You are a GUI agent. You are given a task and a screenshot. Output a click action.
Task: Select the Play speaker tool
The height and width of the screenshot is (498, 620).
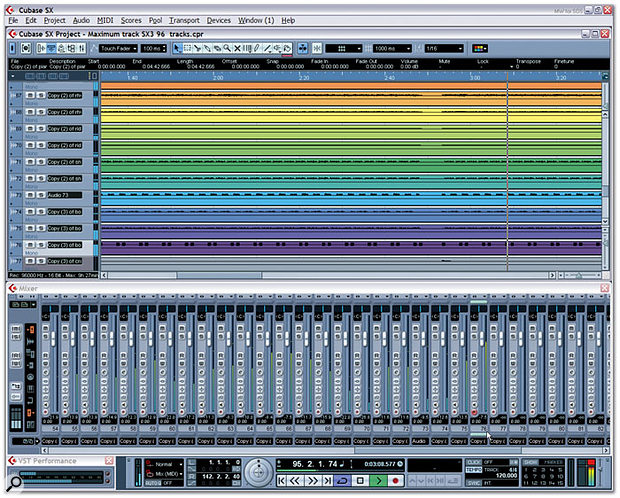click(278, 48)
